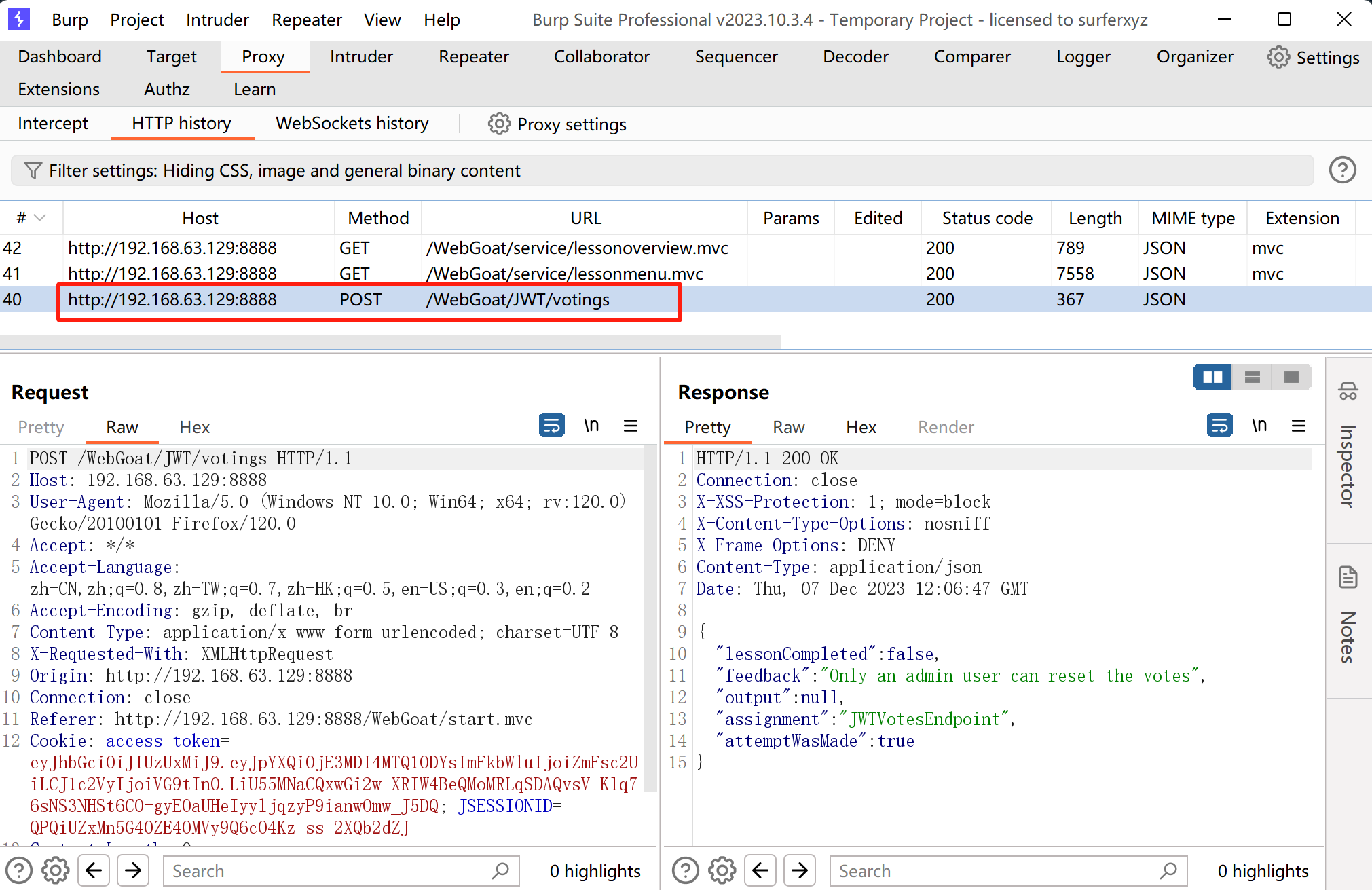Click Request search help icon
This screenshot has width=1372, height=890.
point(19,870)
